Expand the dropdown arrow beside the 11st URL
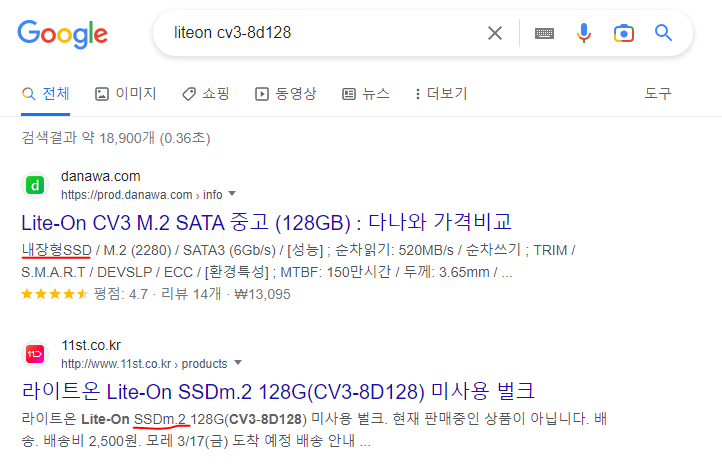The image size is (722, 474). [238, 363]
